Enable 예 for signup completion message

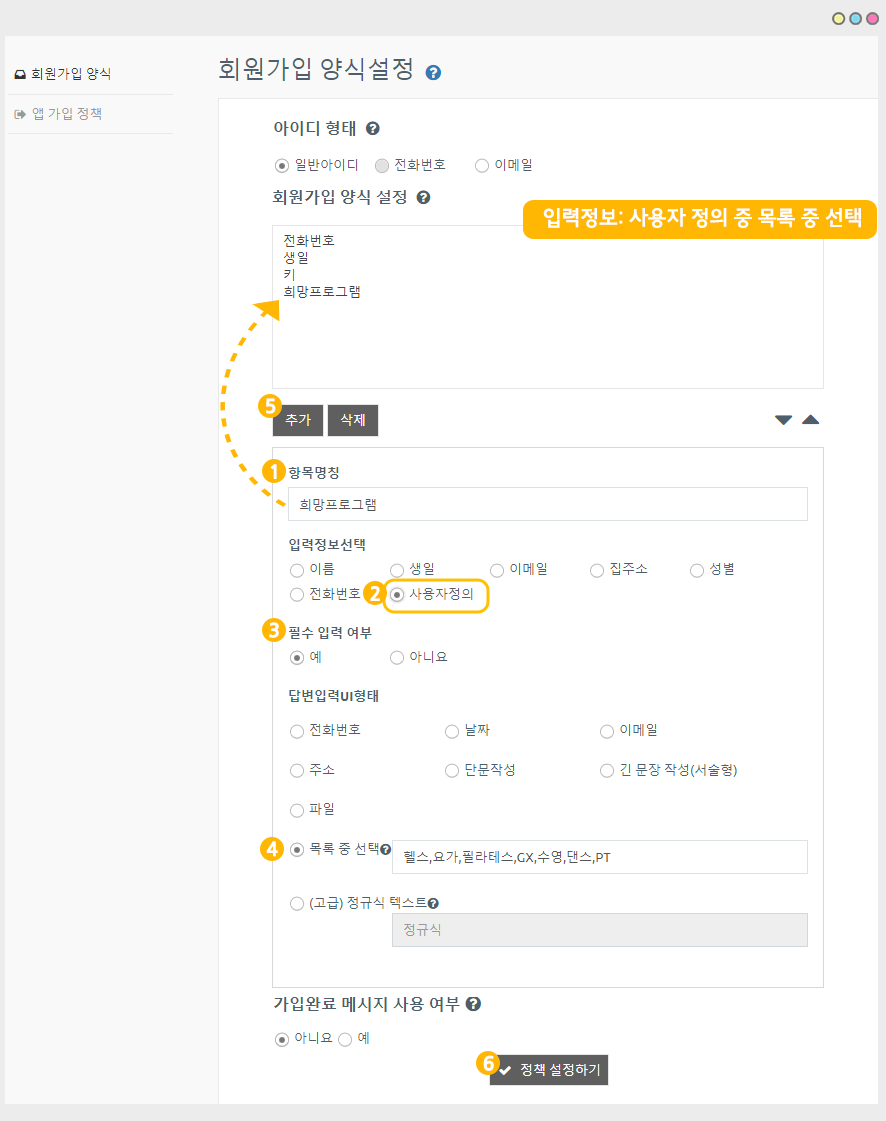(345, 1039)
